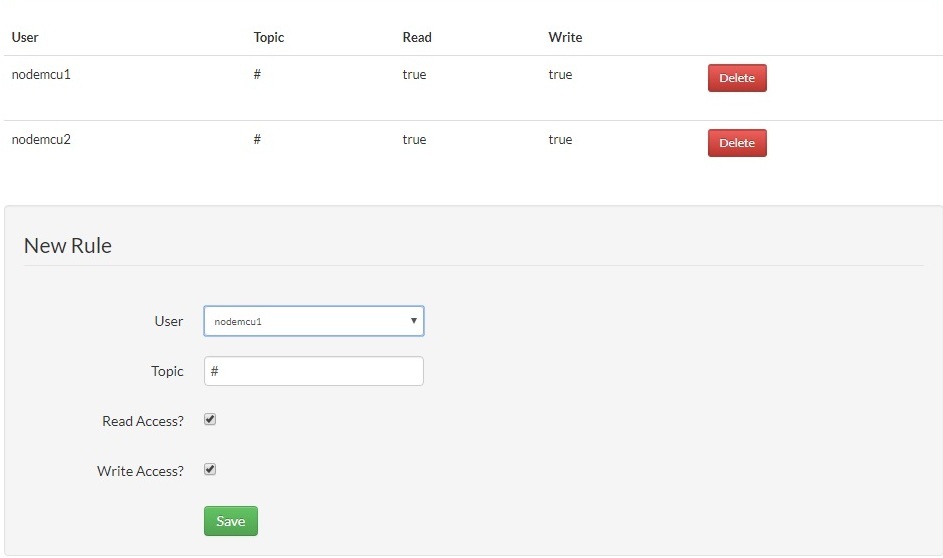Select the nodemcu2 username in the table
This screenshot has width=943, height=558.
pos(41,139)
